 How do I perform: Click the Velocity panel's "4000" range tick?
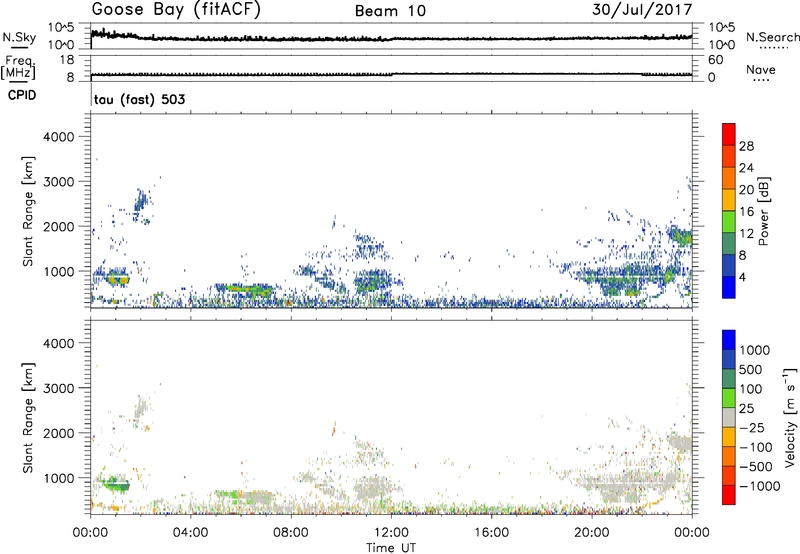59,343
